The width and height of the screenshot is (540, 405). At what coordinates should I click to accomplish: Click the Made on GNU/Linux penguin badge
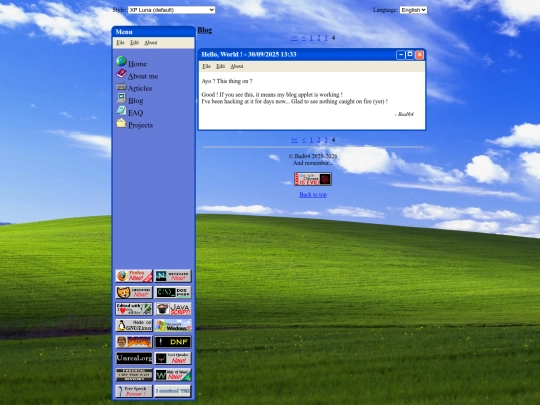point(134,325)
